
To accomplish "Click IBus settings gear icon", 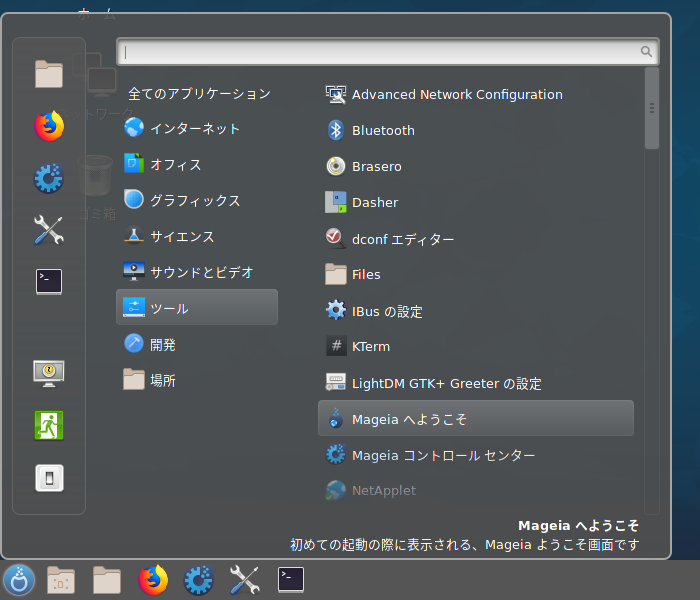I will pyautogui.click(x=336, y=310).
